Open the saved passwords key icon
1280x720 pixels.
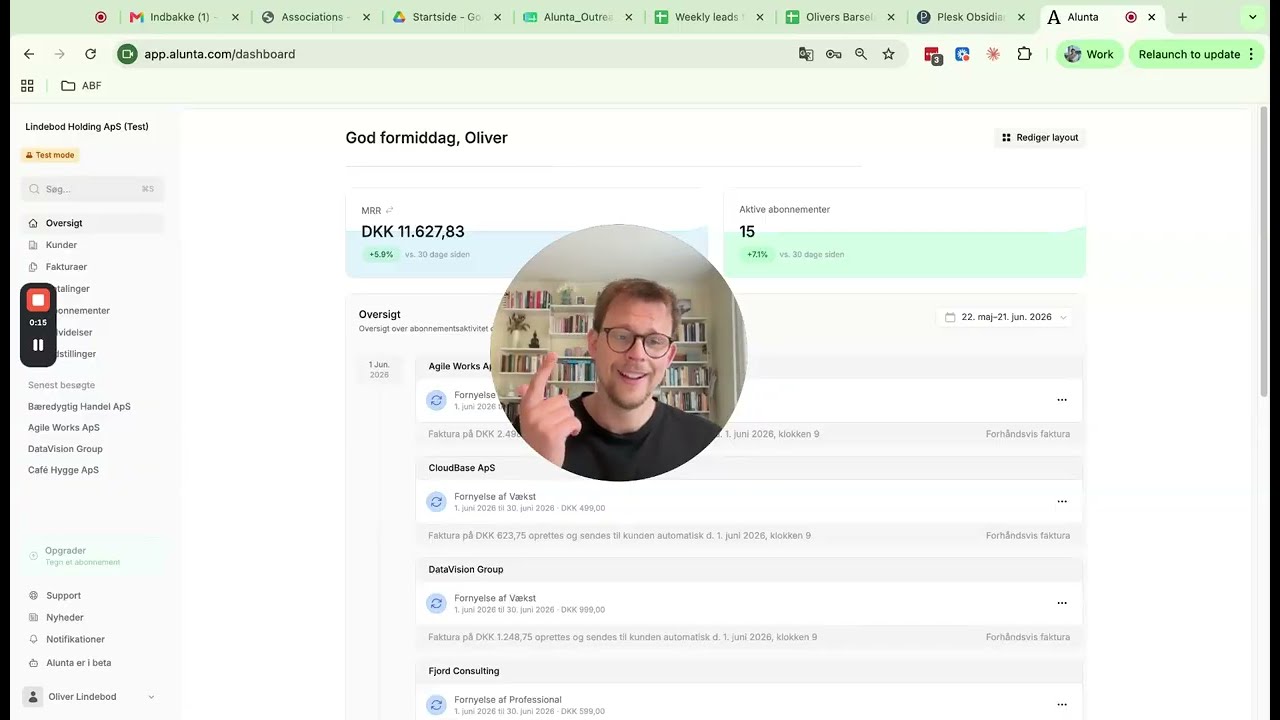pyautogui.click(x=833, y=54)
